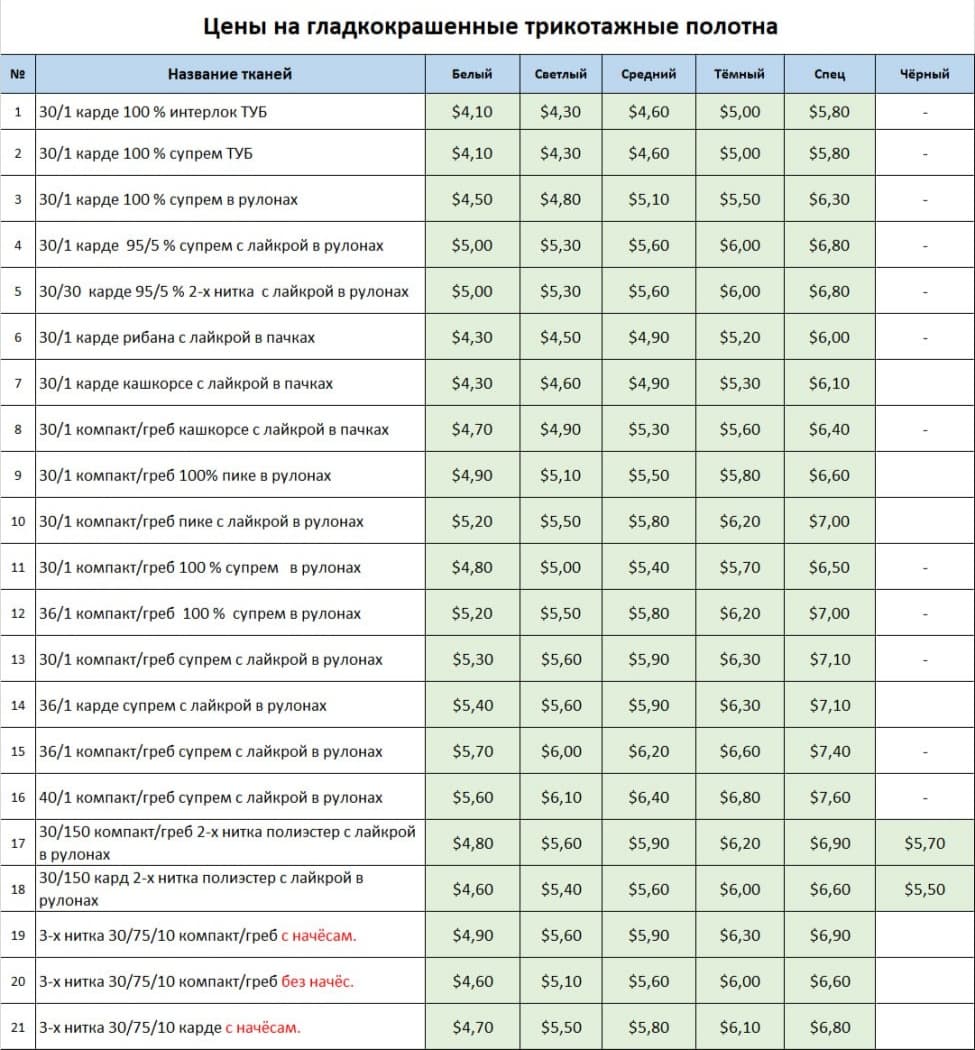Select the 'Тёмный' column header
Image resolution: width=975 pixels, height=1050 pixels.
tap(739, 74)
